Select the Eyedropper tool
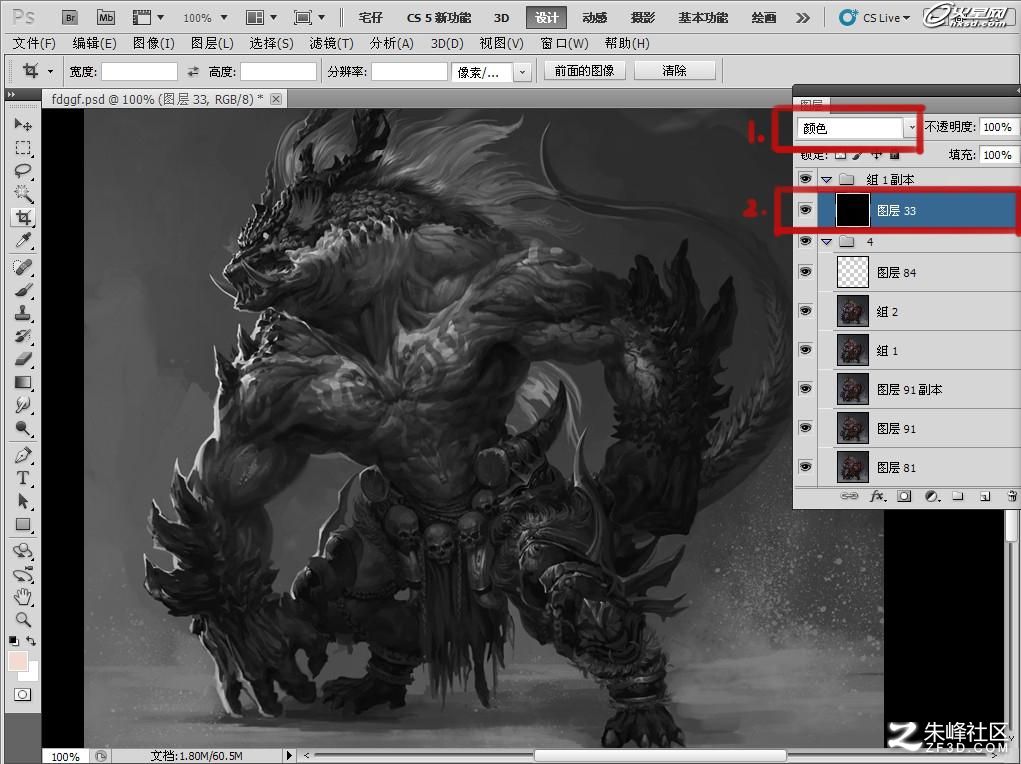This screenshot has width=1021, height=764. pyautogui.click(x=23, y=240)
